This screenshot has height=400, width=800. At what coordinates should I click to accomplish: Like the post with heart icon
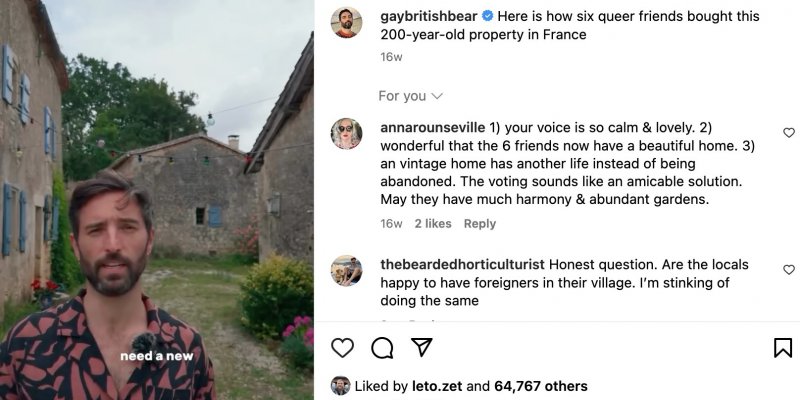pyautogui.click(x=342, y=348)
